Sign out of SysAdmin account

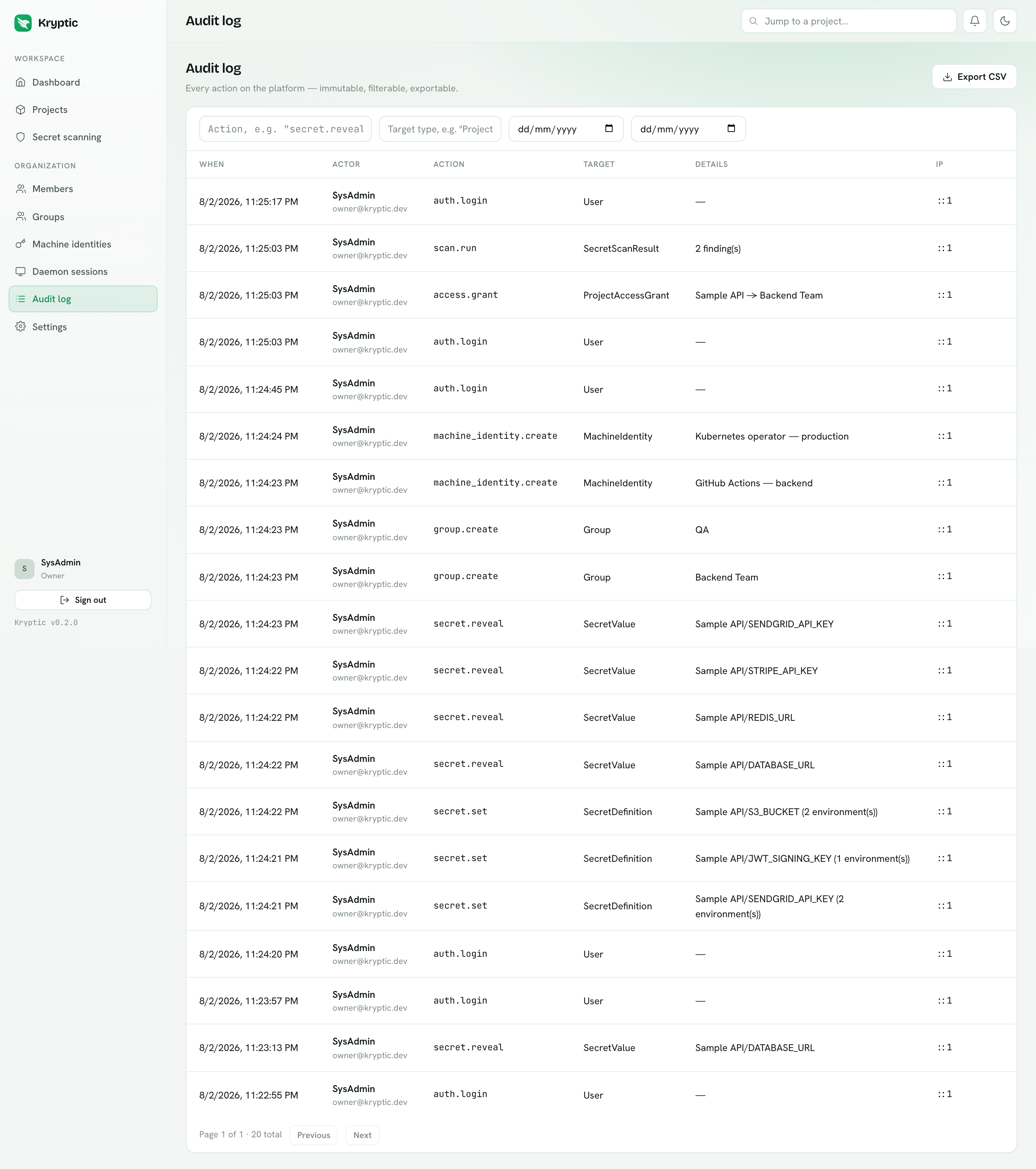point(83,600)
